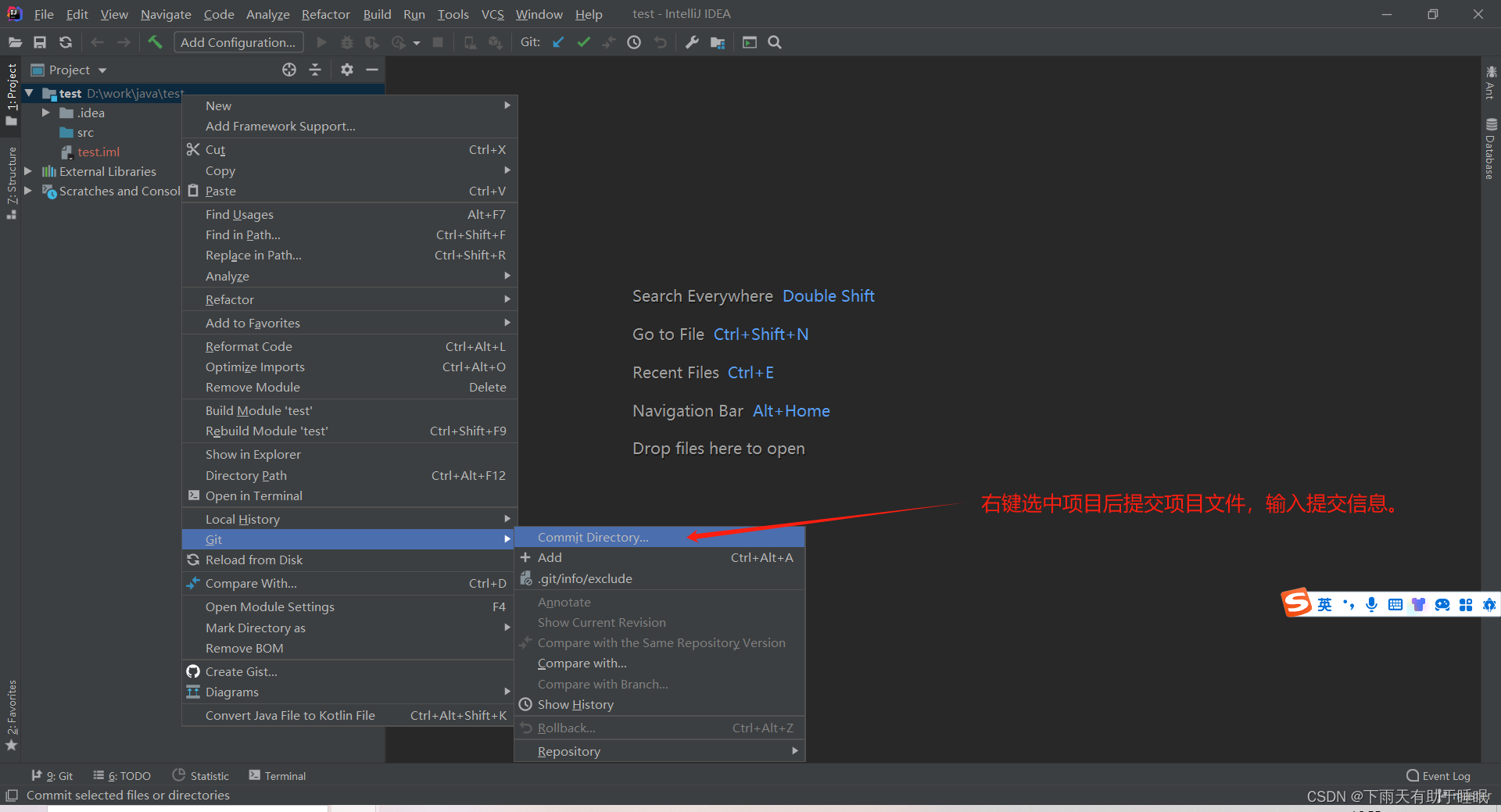The width and height of the screenshot is (1501, 812).
Task: Click Show in Explorer entry
Action: point(349,454)
